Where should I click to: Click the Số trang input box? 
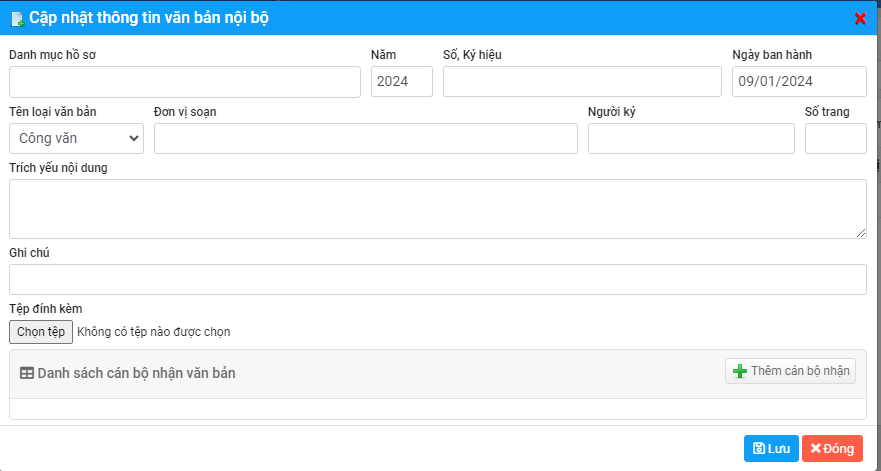coord(835,139)
